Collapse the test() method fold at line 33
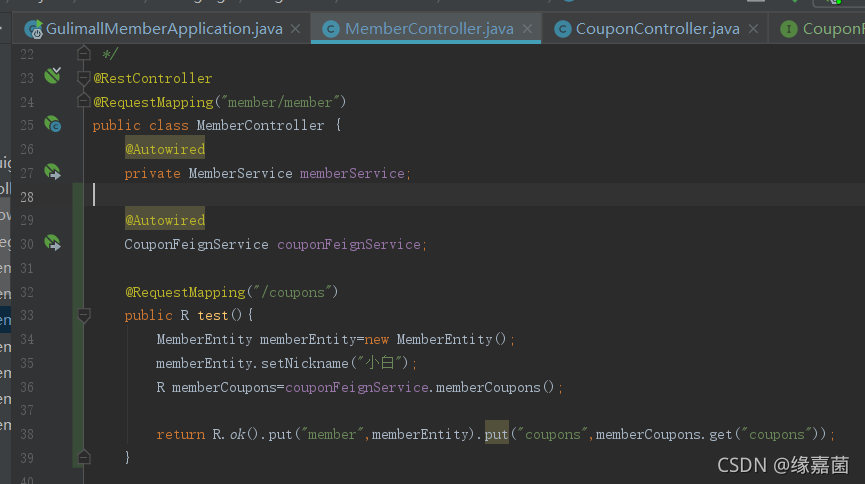The width and height of the screenshot is (865, 484). pos(84,315)
